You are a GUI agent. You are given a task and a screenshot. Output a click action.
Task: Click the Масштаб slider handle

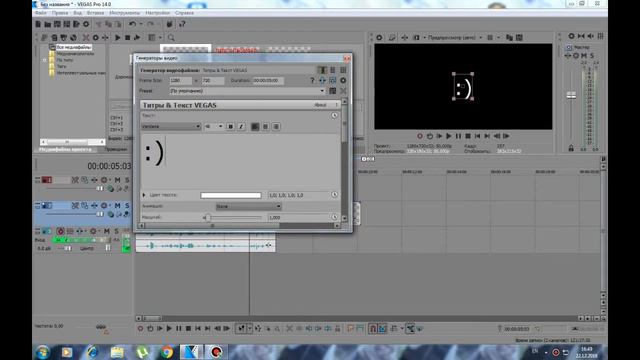[208, 217]
